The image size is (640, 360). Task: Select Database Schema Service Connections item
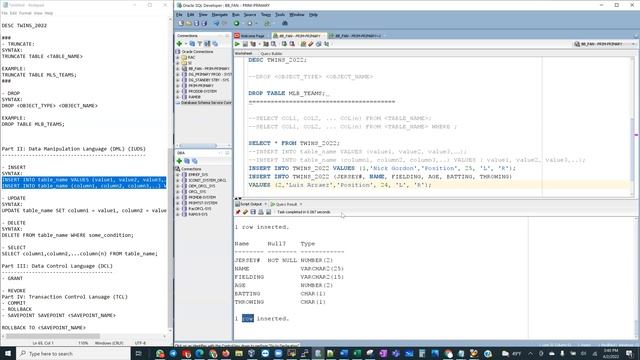click(x=206, y=103)
